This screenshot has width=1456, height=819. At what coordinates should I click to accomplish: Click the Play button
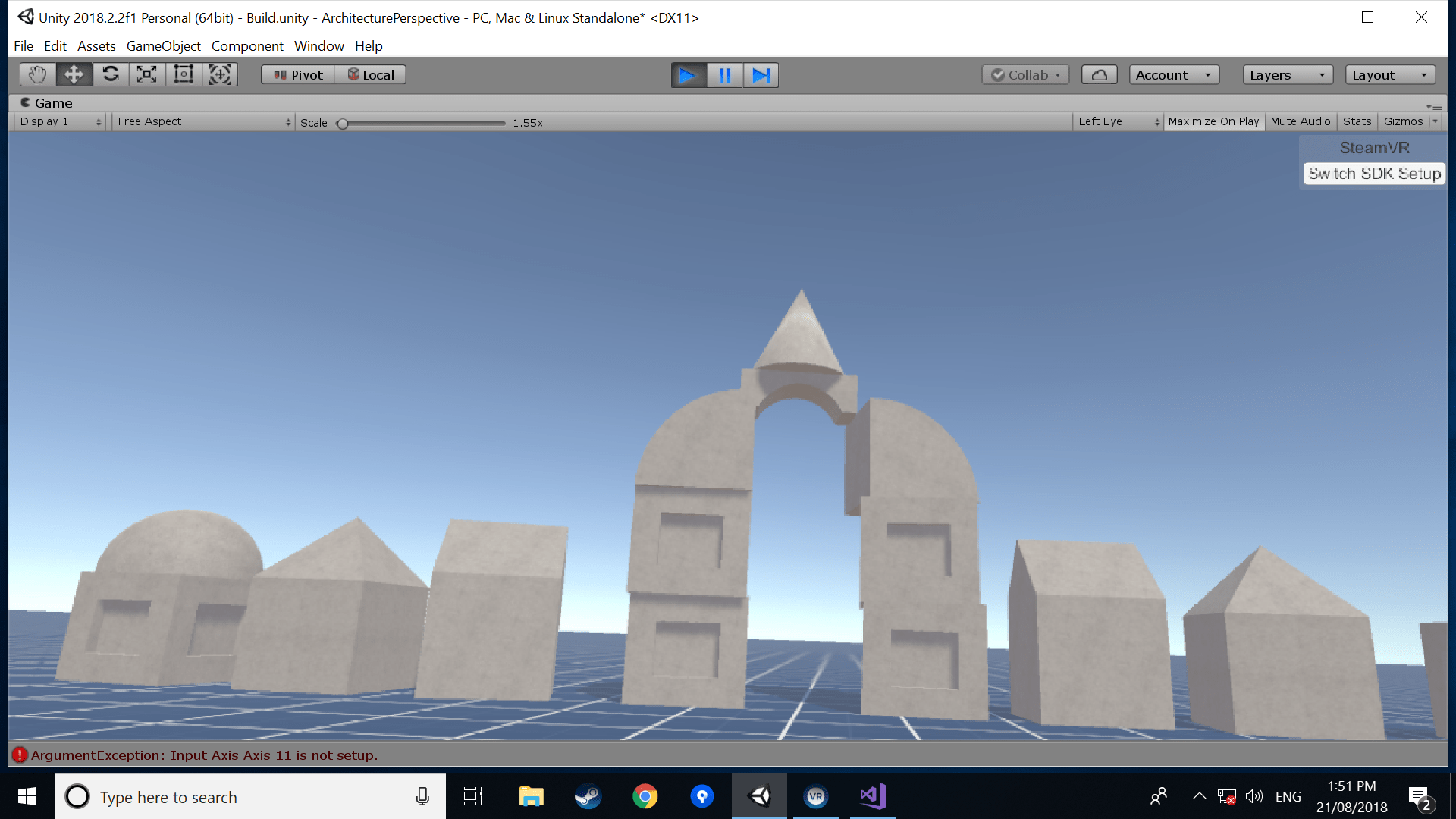pyautogui.click(x=688, y=75)
